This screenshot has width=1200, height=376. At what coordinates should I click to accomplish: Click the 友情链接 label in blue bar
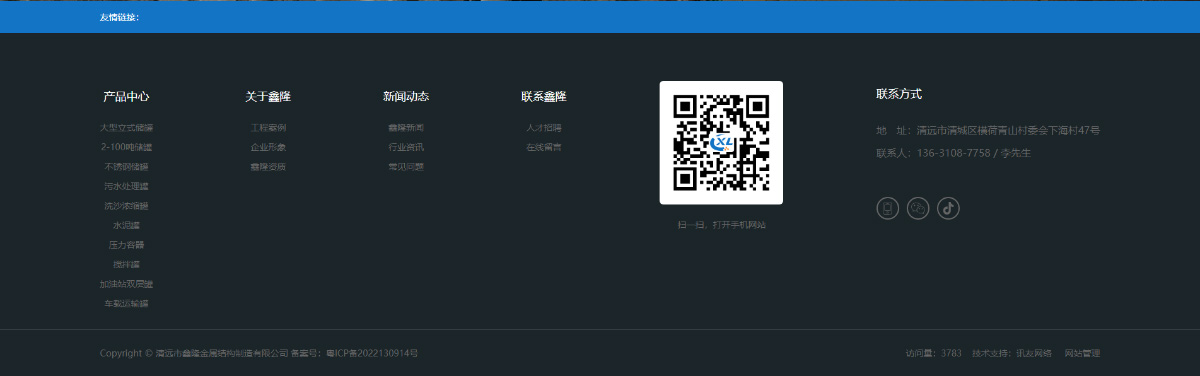[119, 18]
